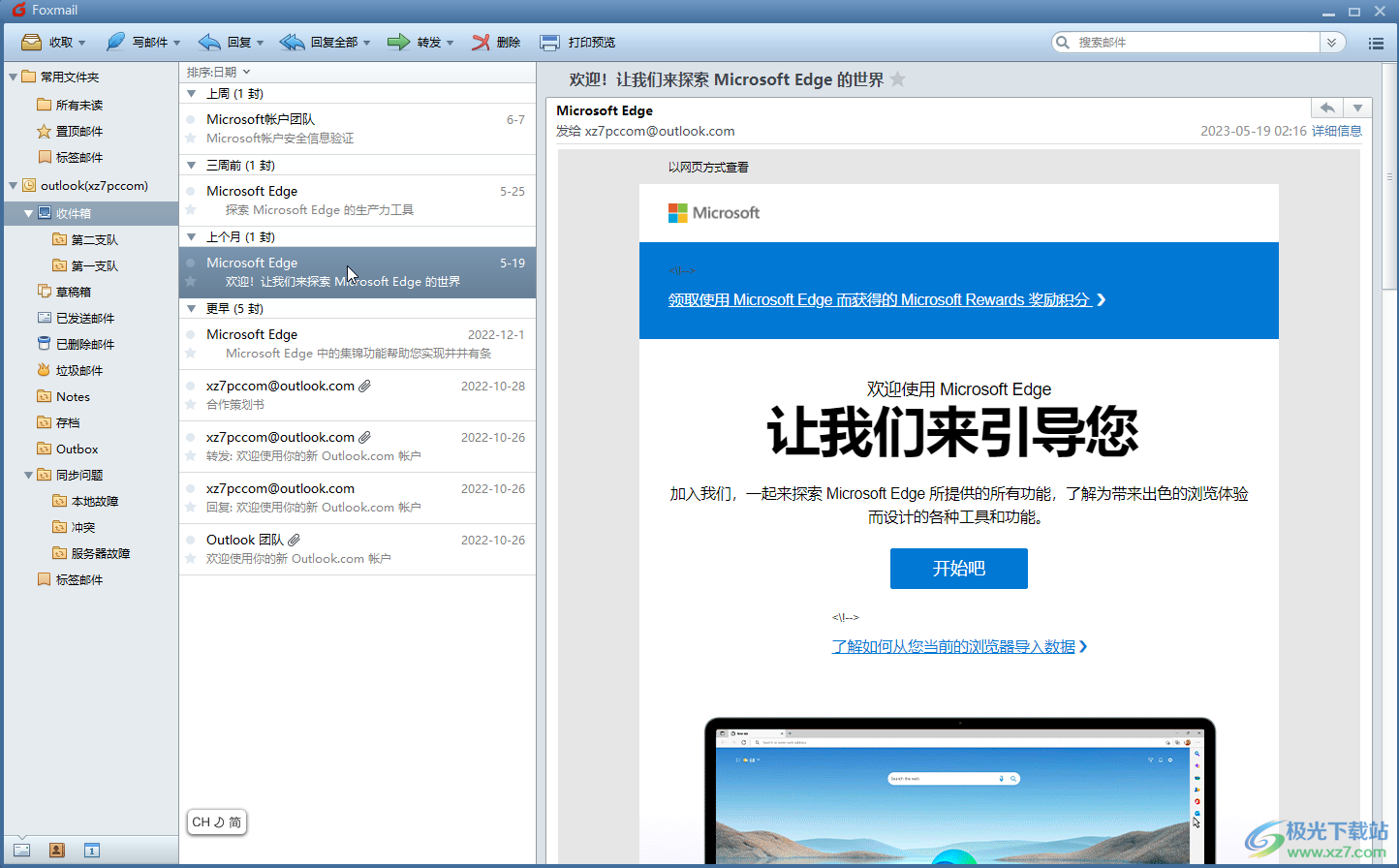1399x868 pixels.
Task: Click the 开始吧 button
Action: (x=959, y=569)
